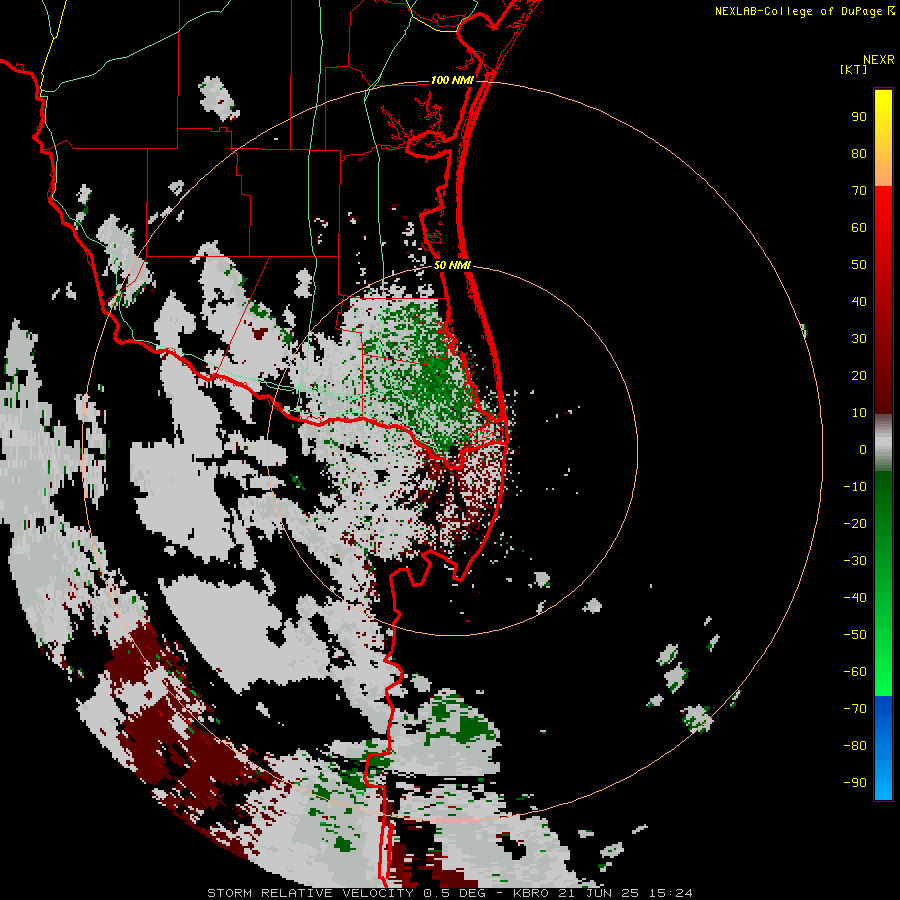Click the 0.5 DEG elevation text

pyautogui.click(x=454, y=893)
